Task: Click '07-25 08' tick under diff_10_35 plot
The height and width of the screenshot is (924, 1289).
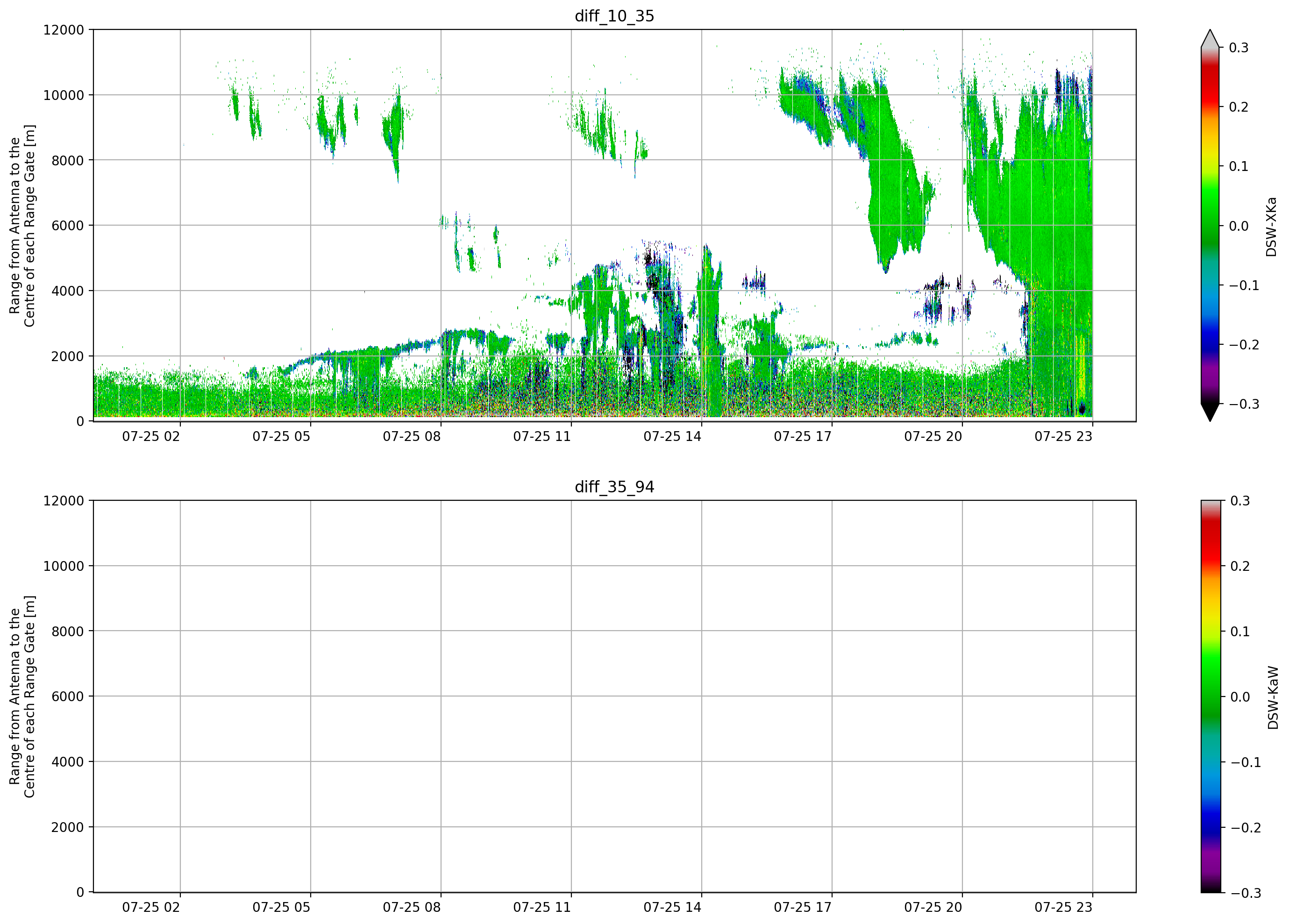Action: click(412, 436)
